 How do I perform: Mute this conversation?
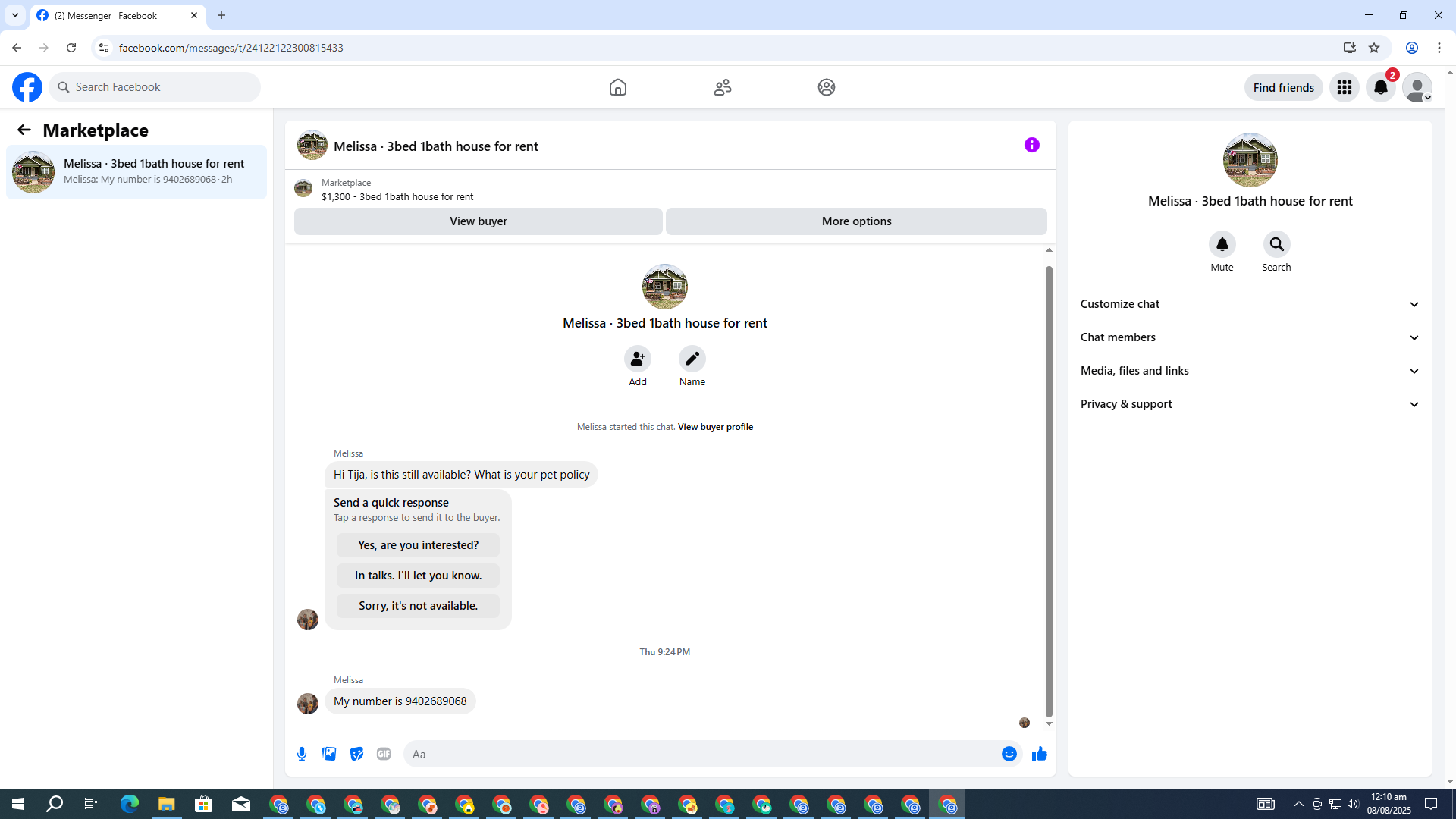pos(1222,244)
